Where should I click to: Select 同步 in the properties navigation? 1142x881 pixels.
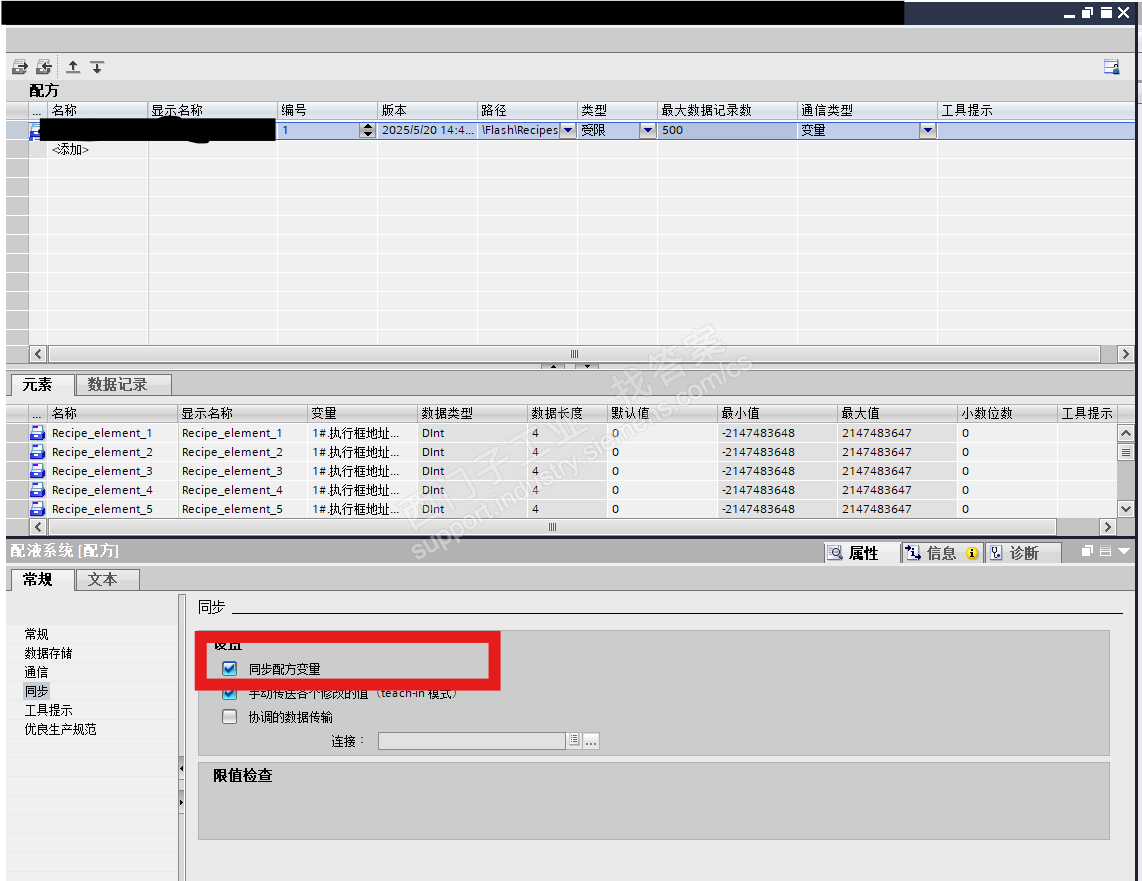(x=36, y=691)
